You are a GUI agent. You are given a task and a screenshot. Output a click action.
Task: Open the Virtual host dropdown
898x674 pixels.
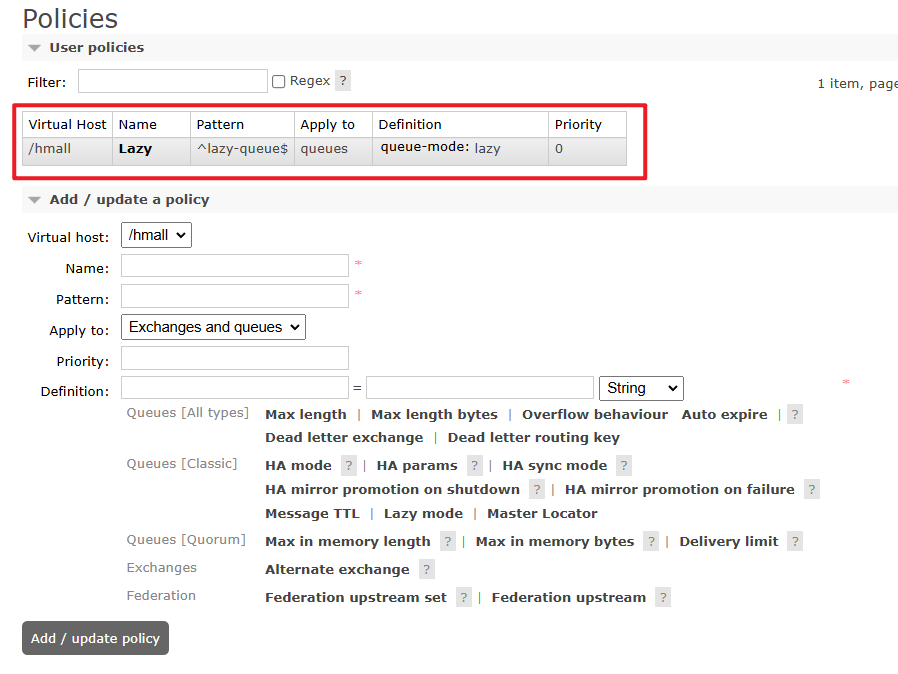pyautogui.click(x=156, y=235)
